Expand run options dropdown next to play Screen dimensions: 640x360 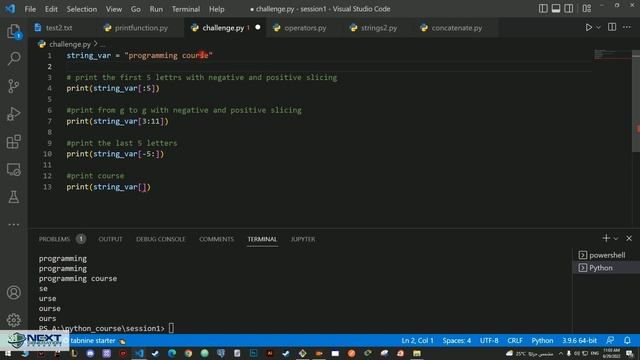click(x=598, y=27)
